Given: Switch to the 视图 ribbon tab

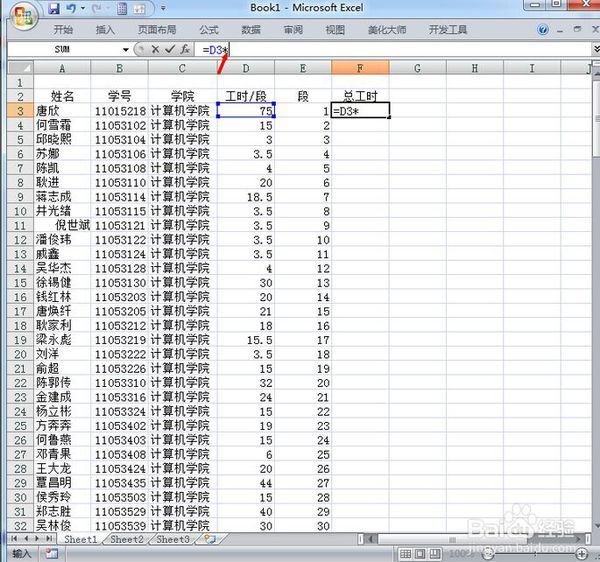Looking at the screenshot, I should click(x=335, y=29).
